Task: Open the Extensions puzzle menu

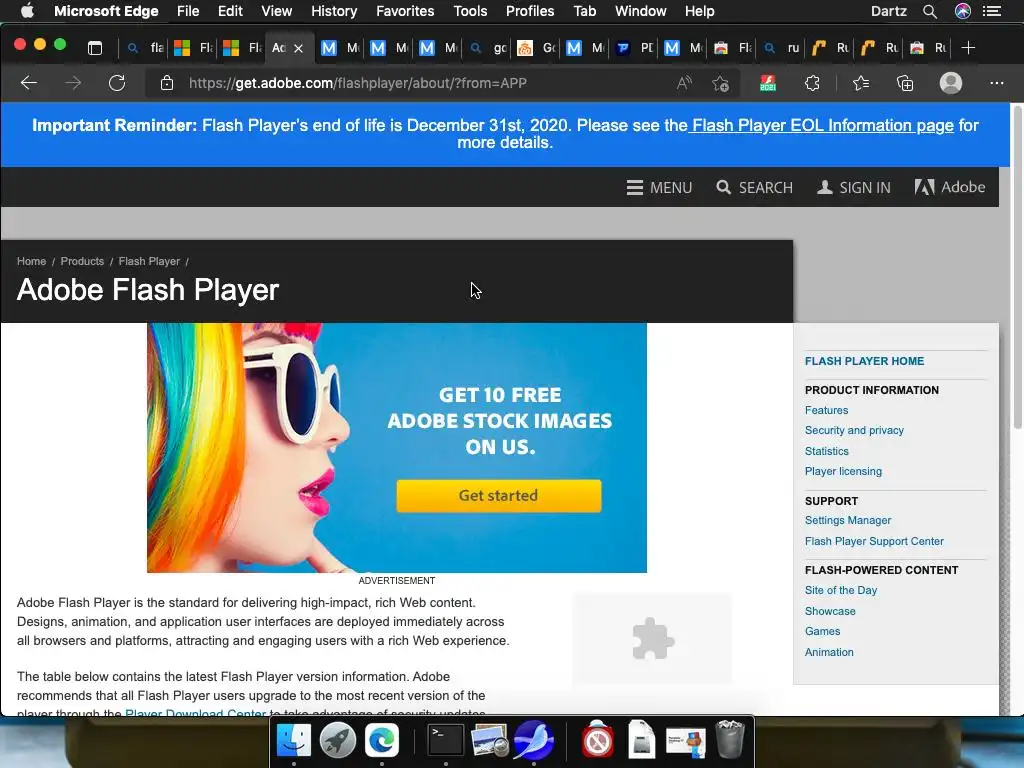Action: [812, 83]
